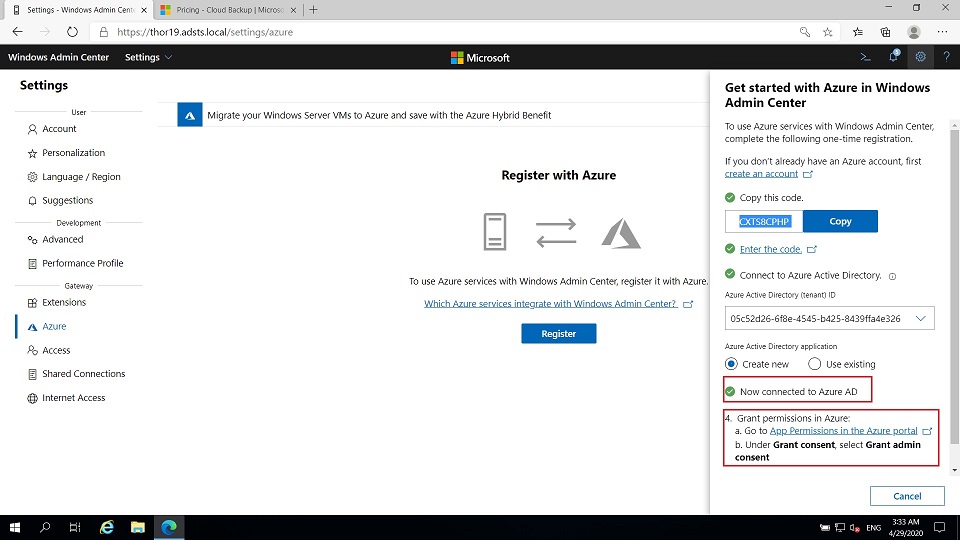Select the Settings - Windows Admin Center tab
960x540 pixels.
point(80,10)
